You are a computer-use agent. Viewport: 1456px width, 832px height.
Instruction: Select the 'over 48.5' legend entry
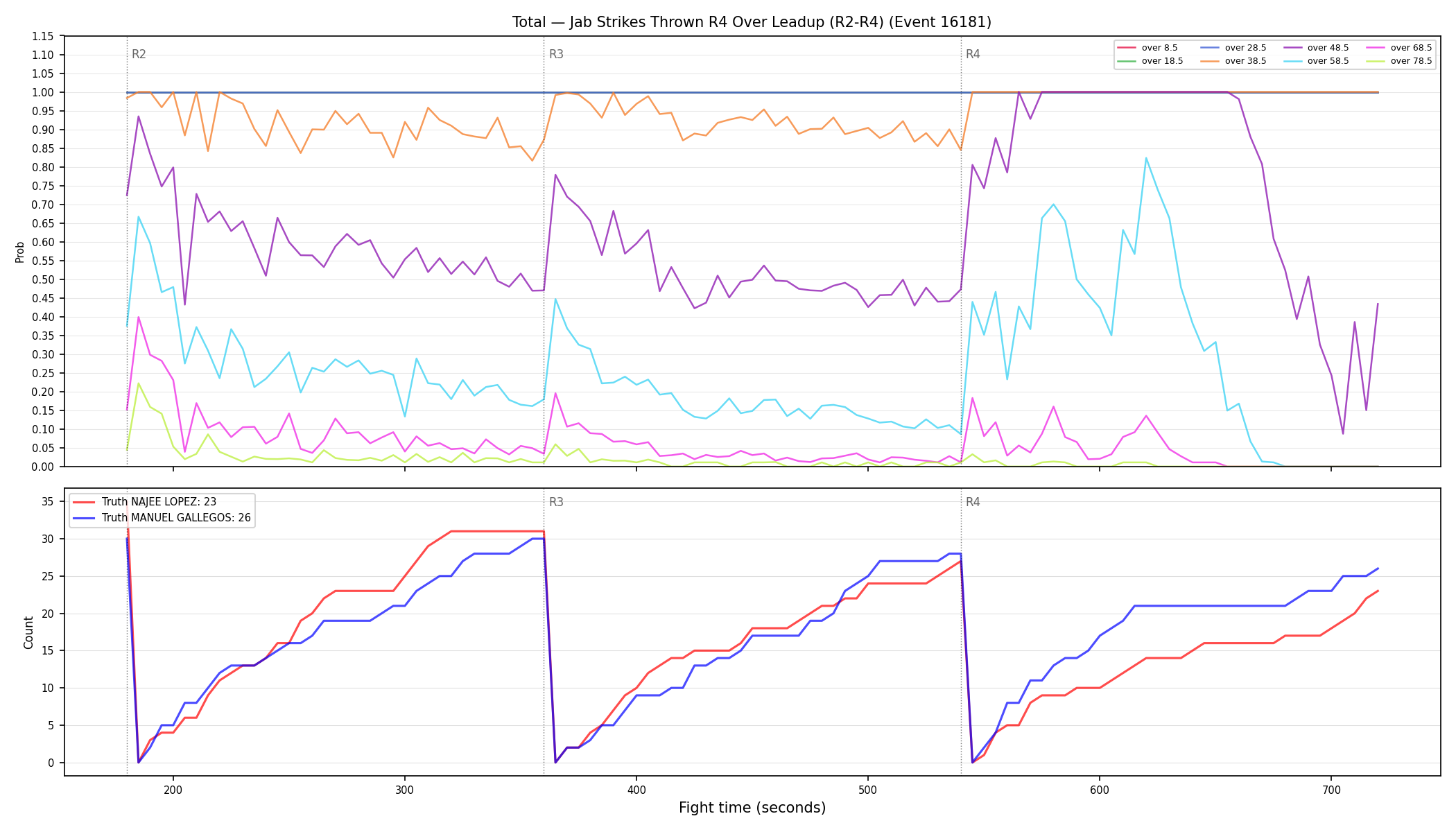pyautogui.click(x=1316, y=48)
